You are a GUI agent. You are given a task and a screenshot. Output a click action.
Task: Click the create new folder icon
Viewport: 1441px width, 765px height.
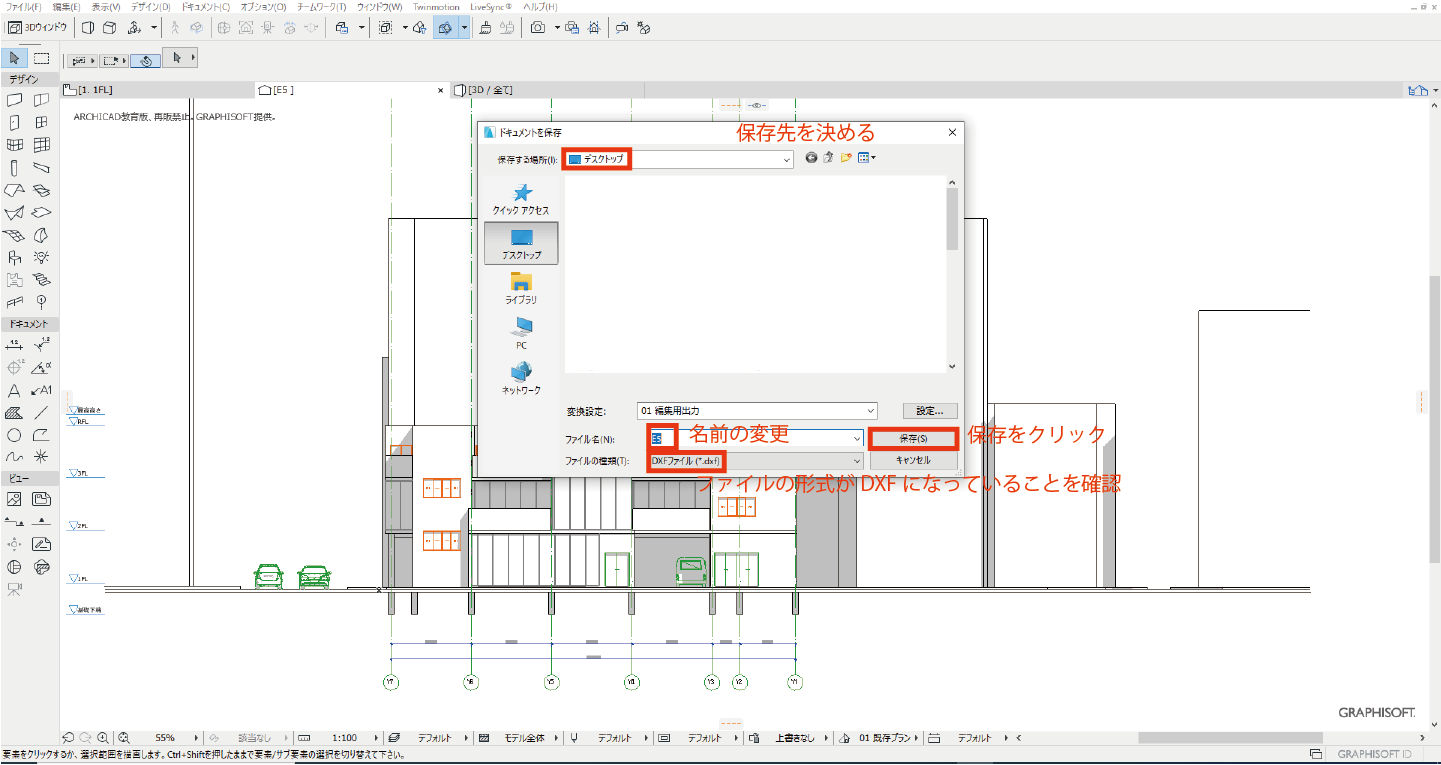pyautogui.click(x=846, y=158)
